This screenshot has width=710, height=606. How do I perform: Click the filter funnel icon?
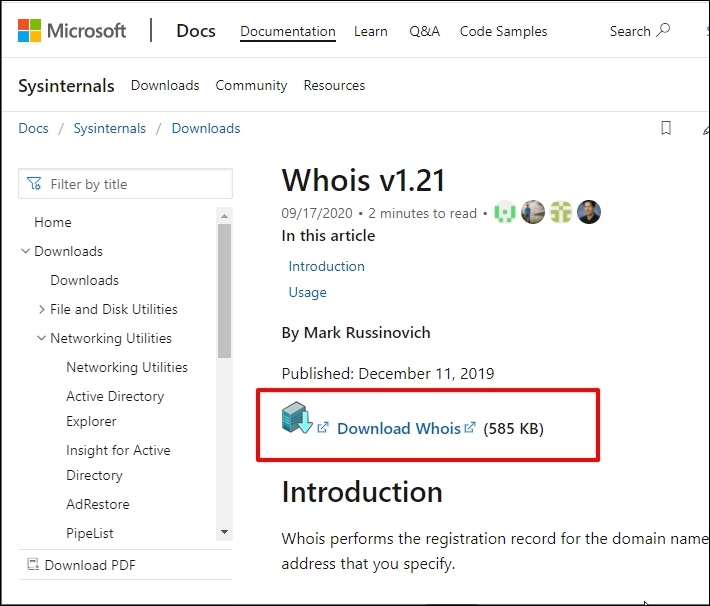click(x=34, y=183)
